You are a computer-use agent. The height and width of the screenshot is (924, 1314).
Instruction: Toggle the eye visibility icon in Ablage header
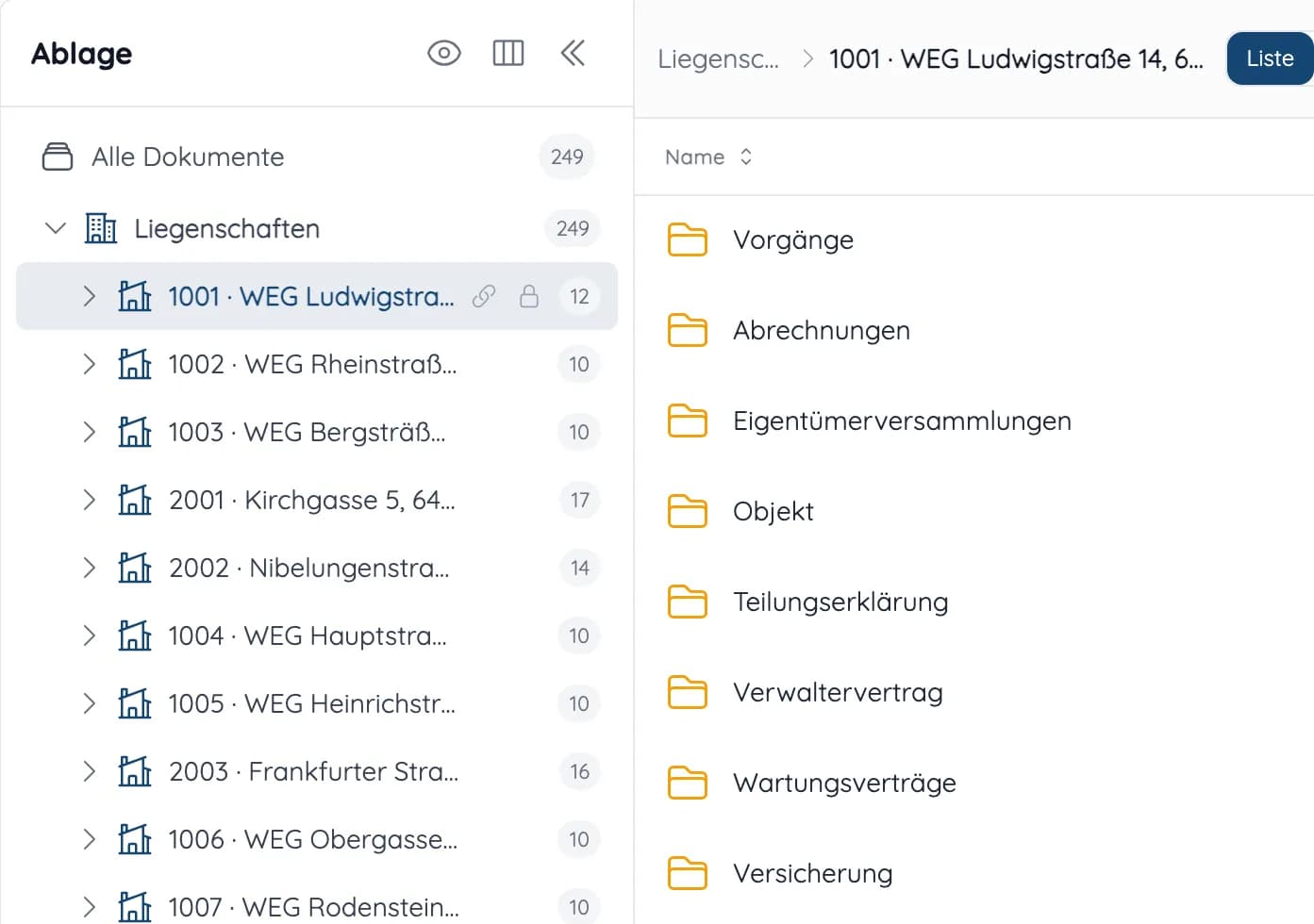coord(444,54)
